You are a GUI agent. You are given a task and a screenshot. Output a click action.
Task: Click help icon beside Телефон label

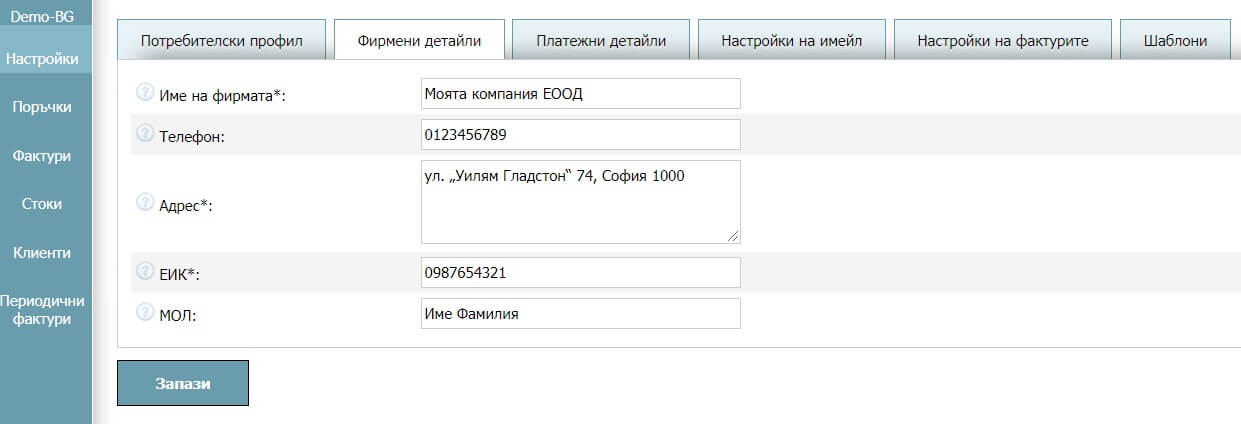click(x=144, y=134)
